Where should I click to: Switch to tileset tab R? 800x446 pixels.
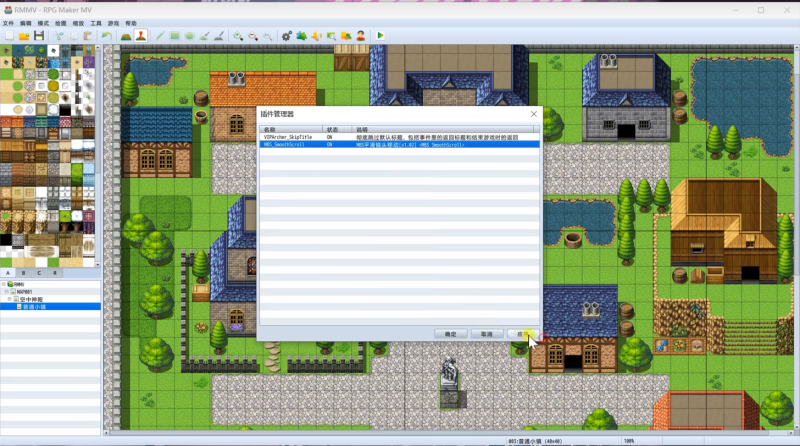[55, 273]
